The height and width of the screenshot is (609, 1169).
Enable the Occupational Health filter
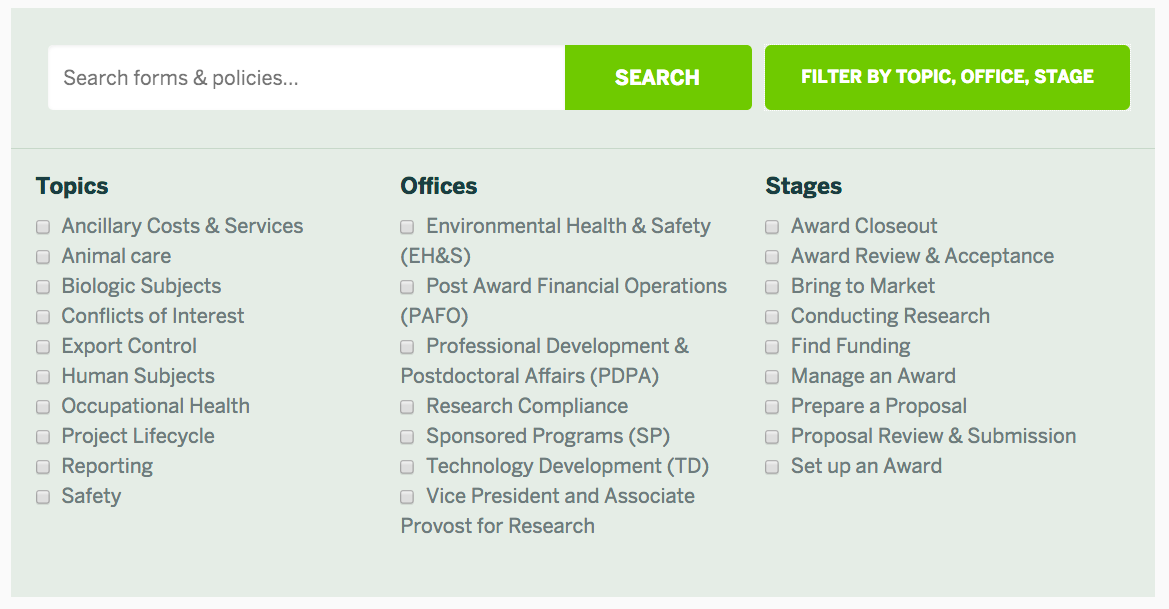tap(43, 407)
